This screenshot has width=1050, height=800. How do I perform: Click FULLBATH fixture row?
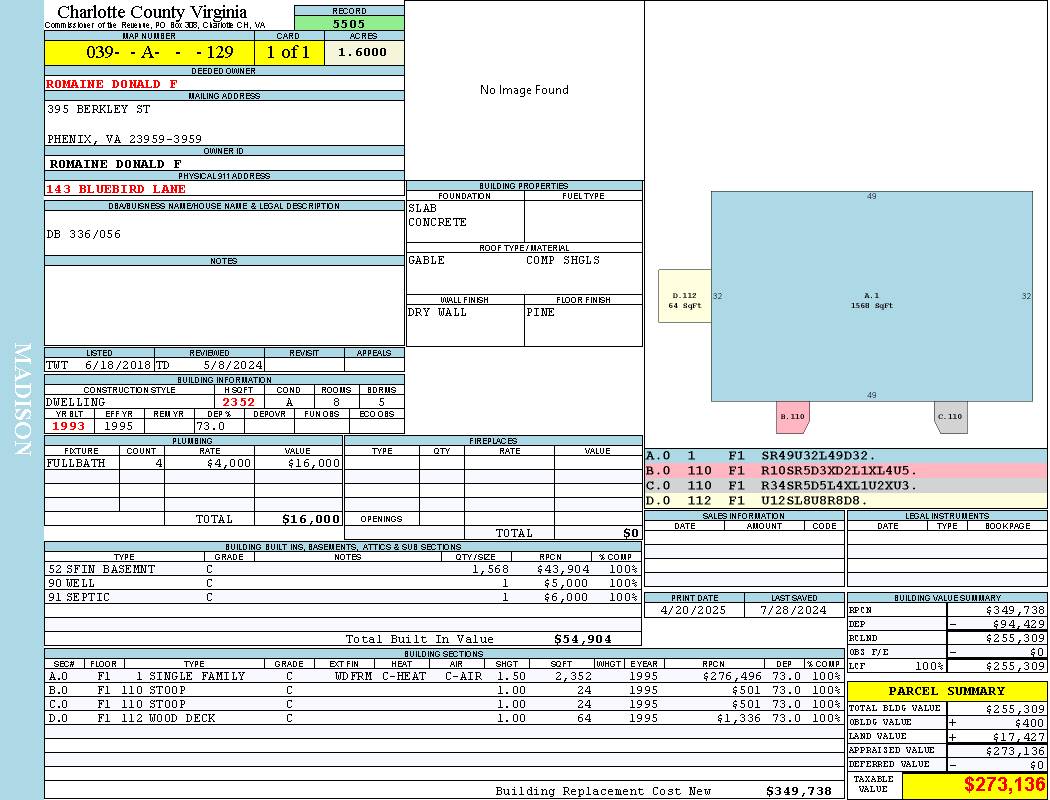[194, 463]
